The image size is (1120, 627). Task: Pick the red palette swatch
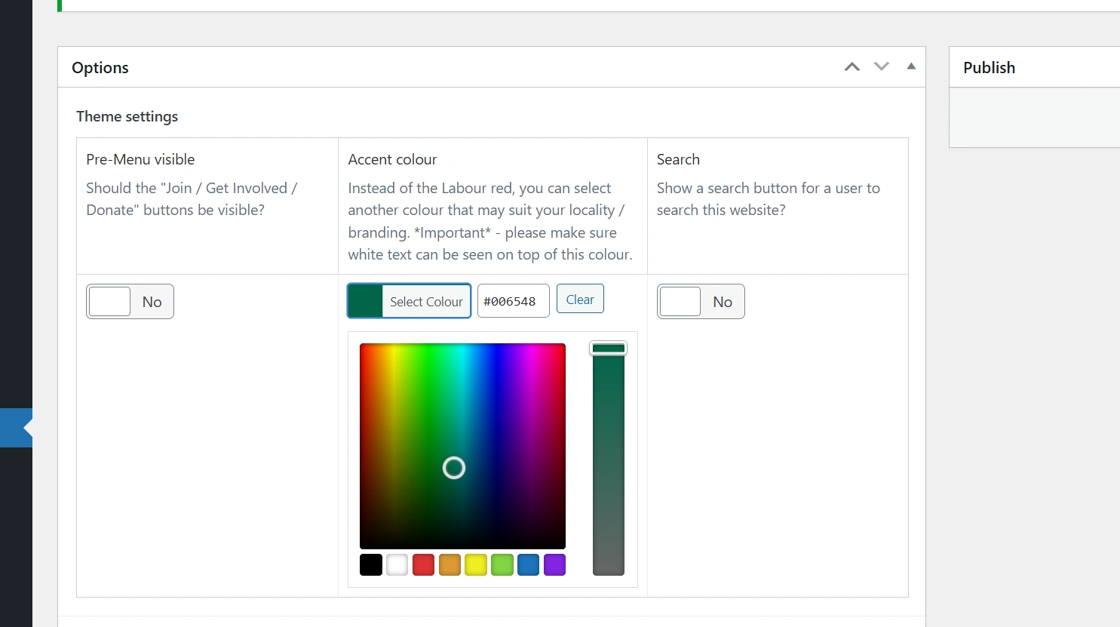[424, 565]
